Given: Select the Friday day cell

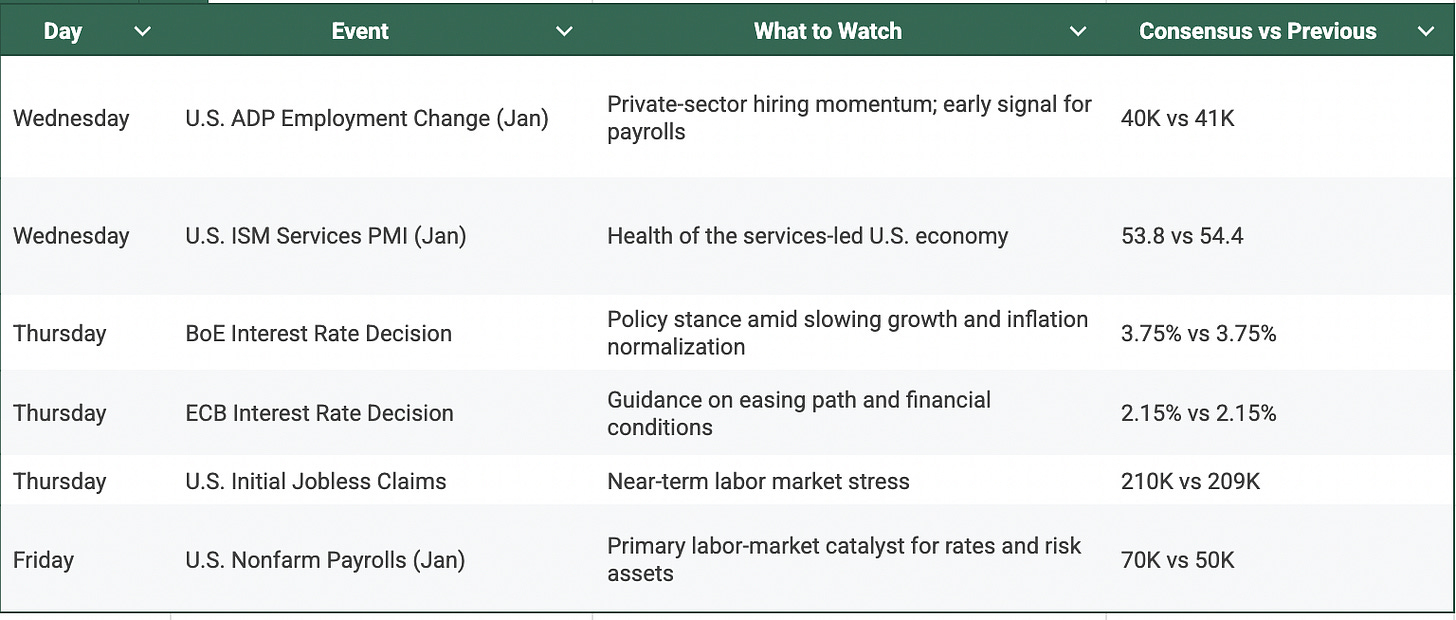Looking at the screenshot, I should [x=44, y=560].
